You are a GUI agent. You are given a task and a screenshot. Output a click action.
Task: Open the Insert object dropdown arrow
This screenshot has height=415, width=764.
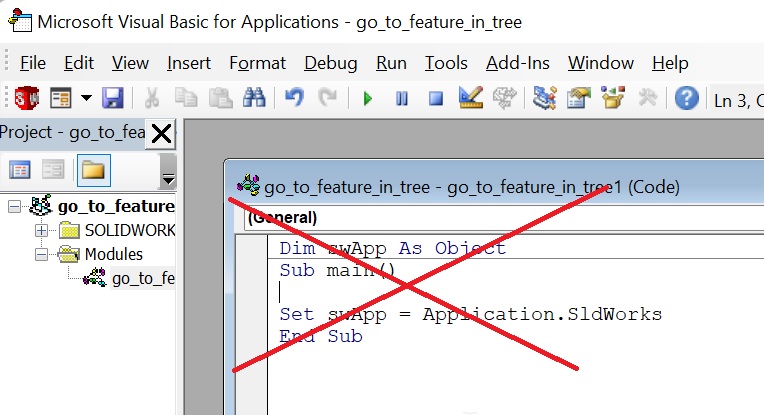click(x=86, y=98)
